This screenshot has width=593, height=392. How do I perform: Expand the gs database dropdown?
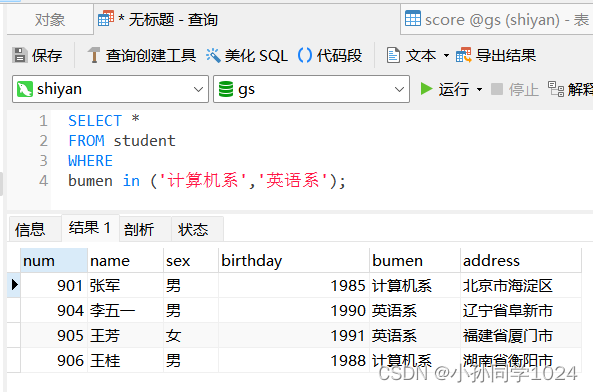point(399,89)
